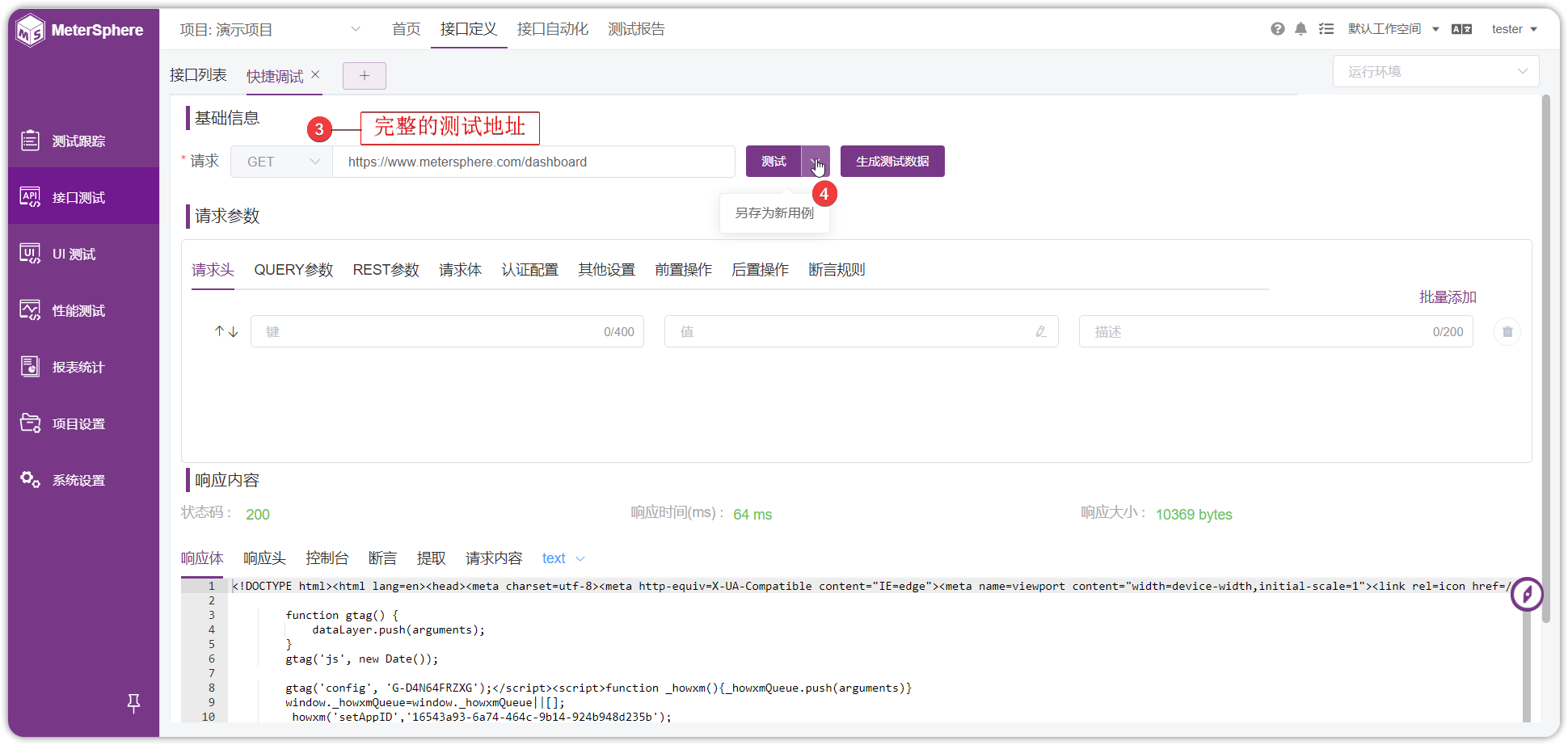Click the 测试 button
Screen dimensions: 1568x745
pos(773,161)
